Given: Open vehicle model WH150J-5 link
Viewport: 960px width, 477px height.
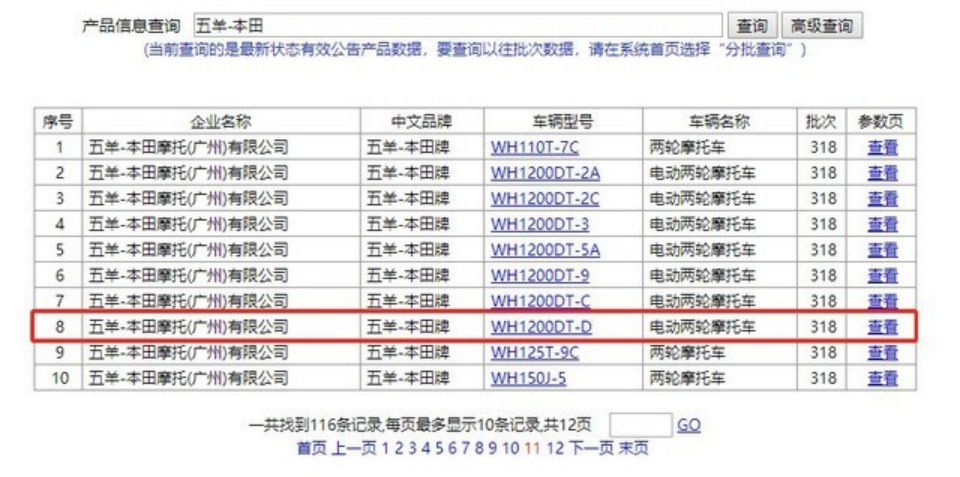Looking at the screenshot, I should click(x=528, y=378).
